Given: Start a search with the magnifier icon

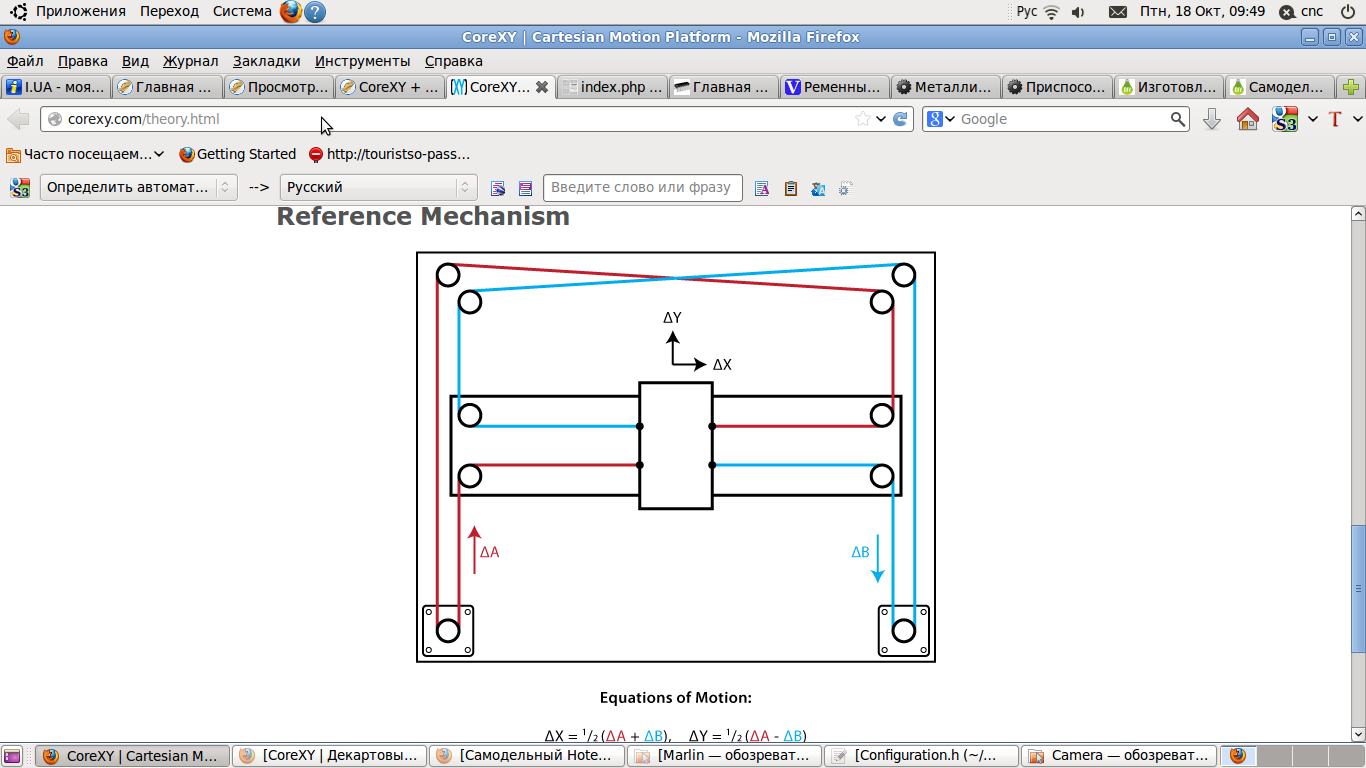Looking at the screenshot, I should click(1178, 119).
